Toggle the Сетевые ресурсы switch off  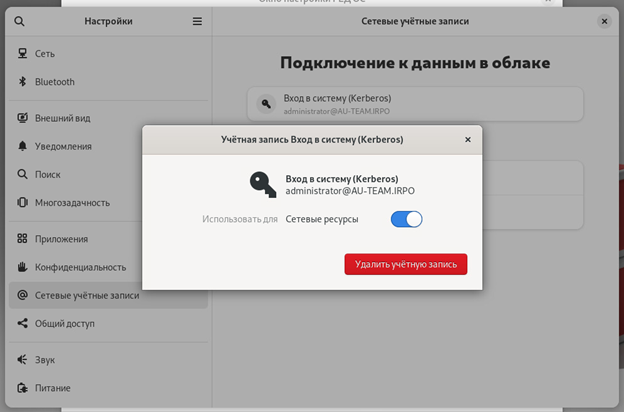(x=406, y=219)
